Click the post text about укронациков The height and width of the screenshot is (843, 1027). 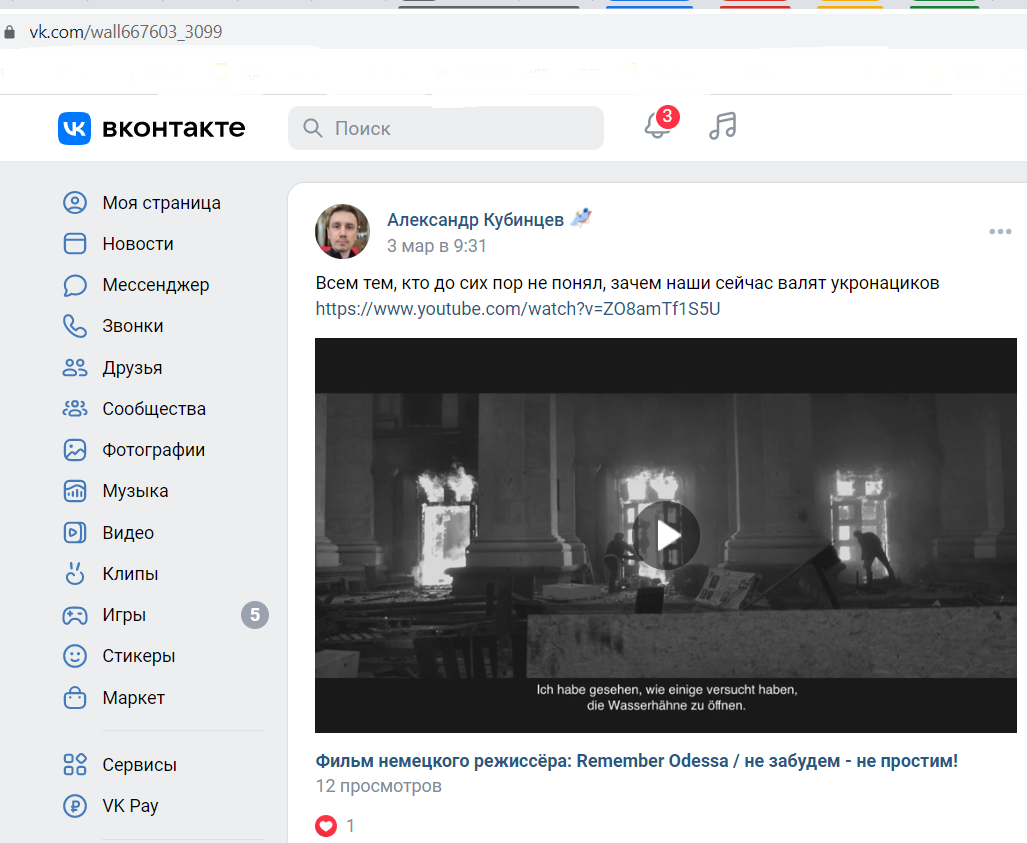click(627, 283)
